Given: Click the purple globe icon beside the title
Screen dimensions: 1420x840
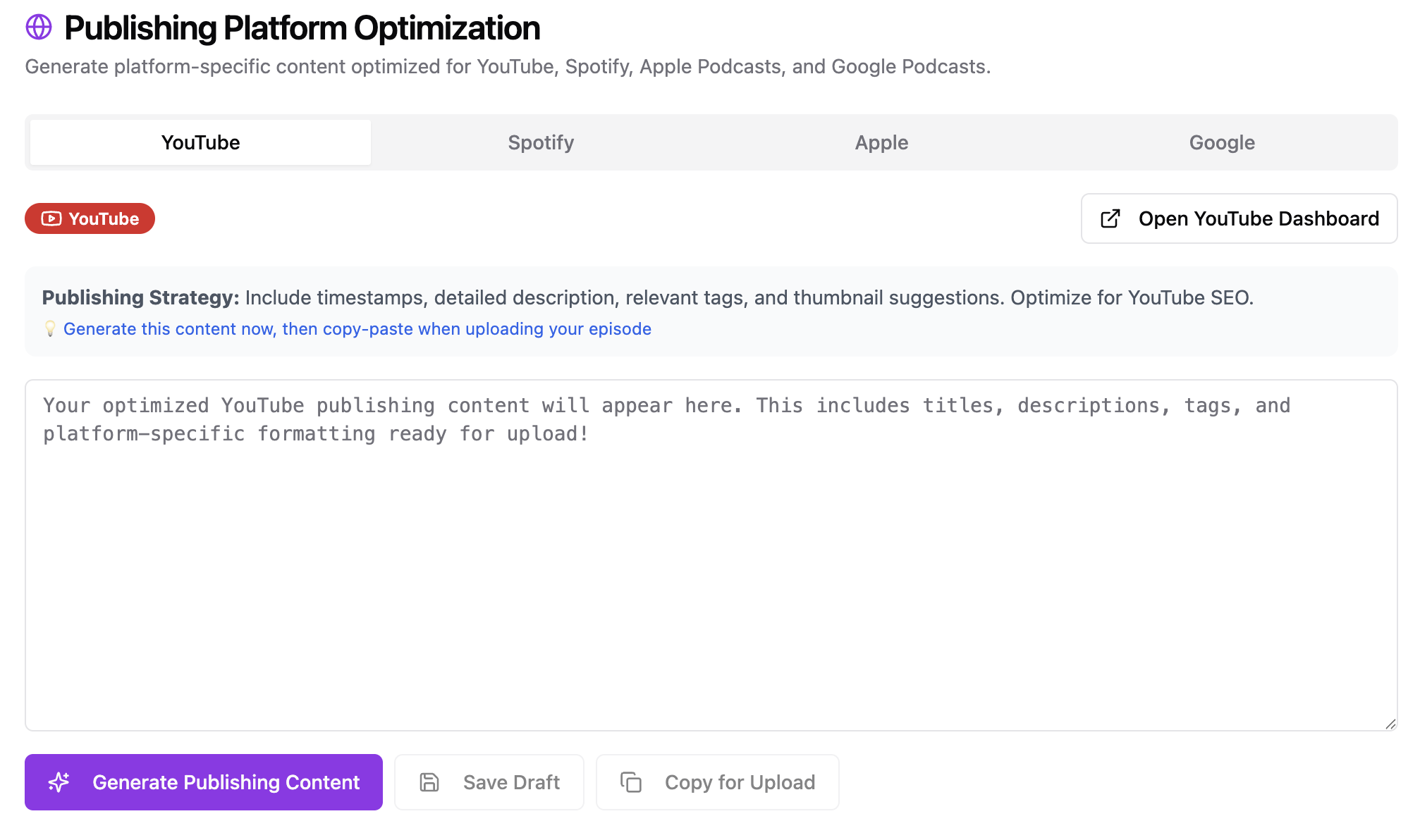Looking at the screenshot, I should pyautogui.click(x=39, y=27).
